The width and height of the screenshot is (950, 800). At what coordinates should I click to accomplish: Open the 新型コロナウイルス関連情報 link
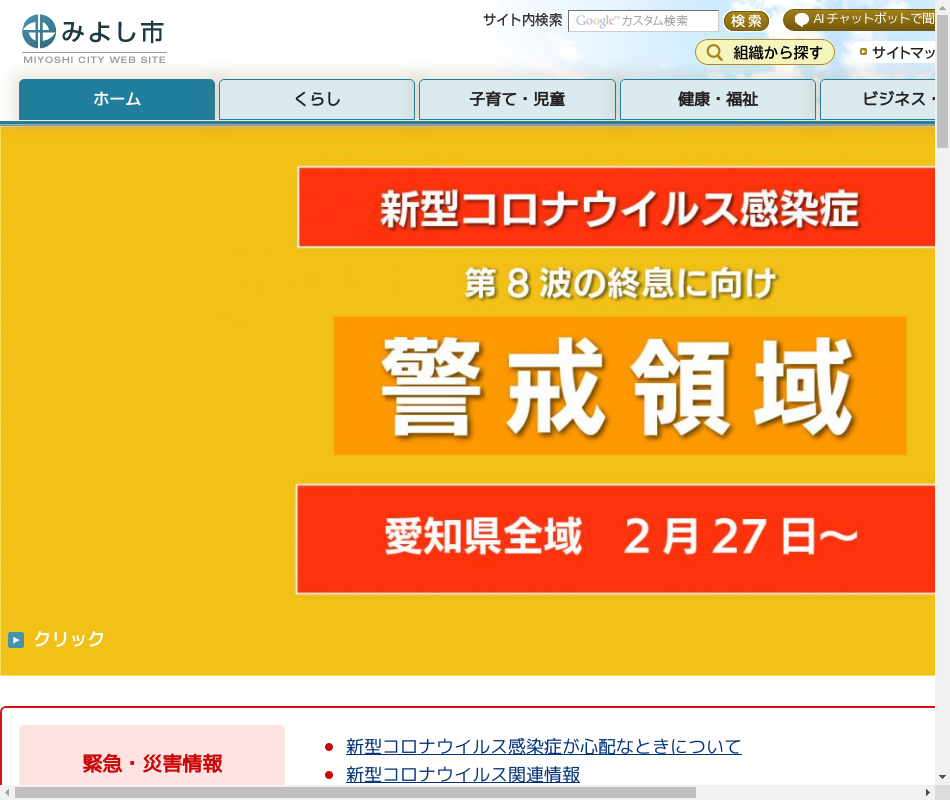(462, 775)
